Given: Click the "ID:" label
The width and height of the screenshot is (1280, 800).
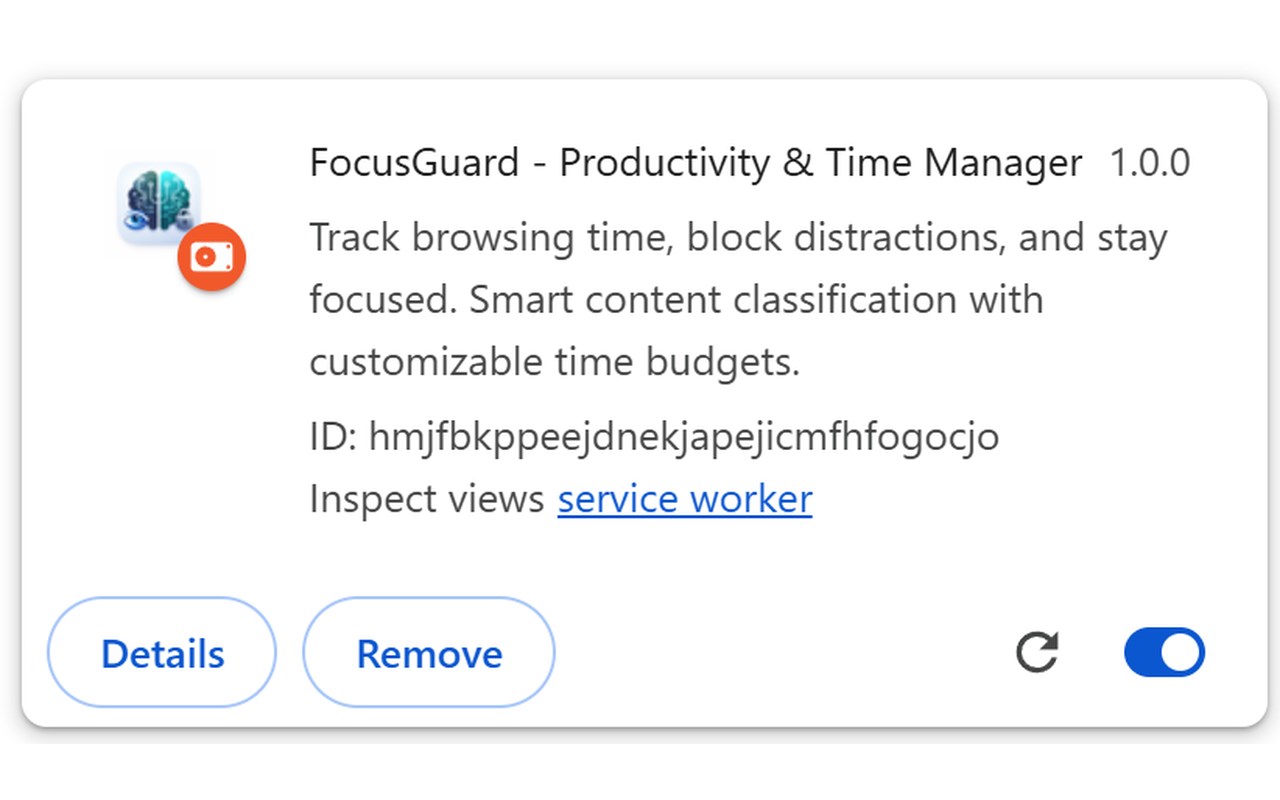Looking at the screenshot, I should (x=332, y=437).
